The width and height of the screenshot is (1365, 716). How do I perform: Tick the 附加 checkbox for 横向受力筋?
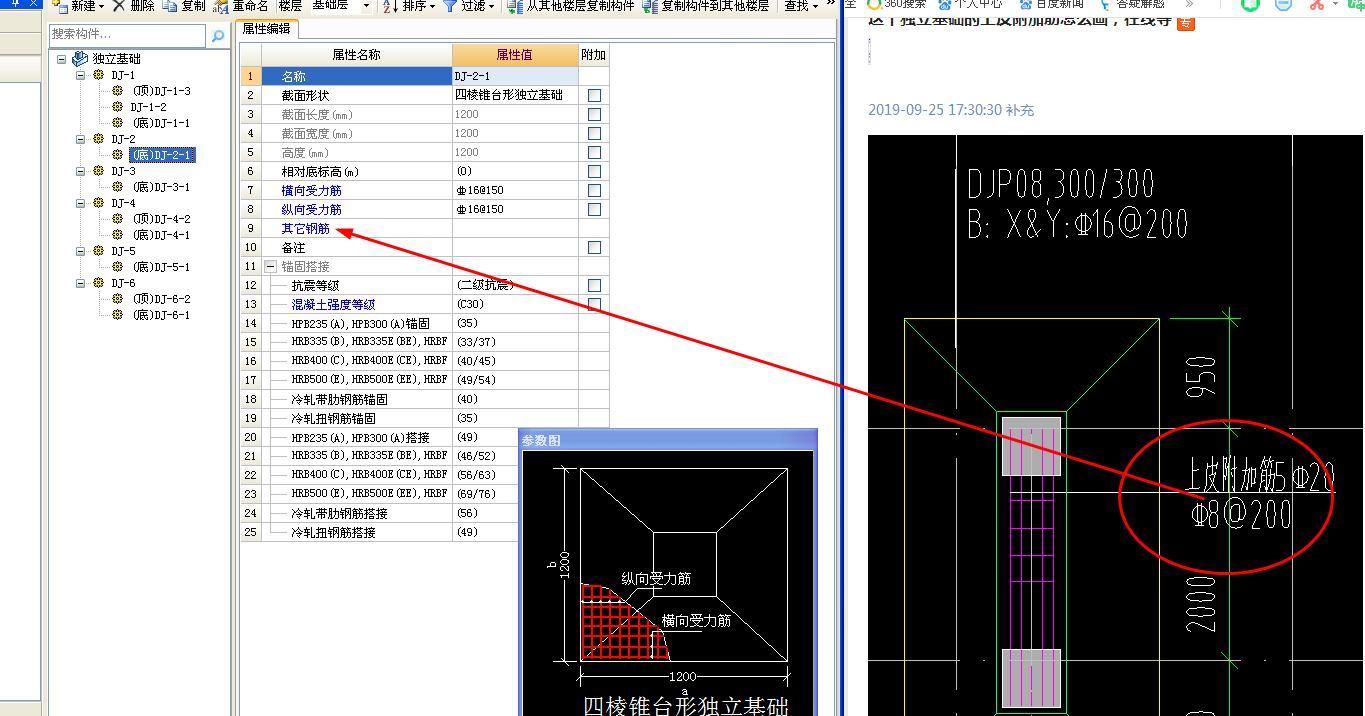594,190
